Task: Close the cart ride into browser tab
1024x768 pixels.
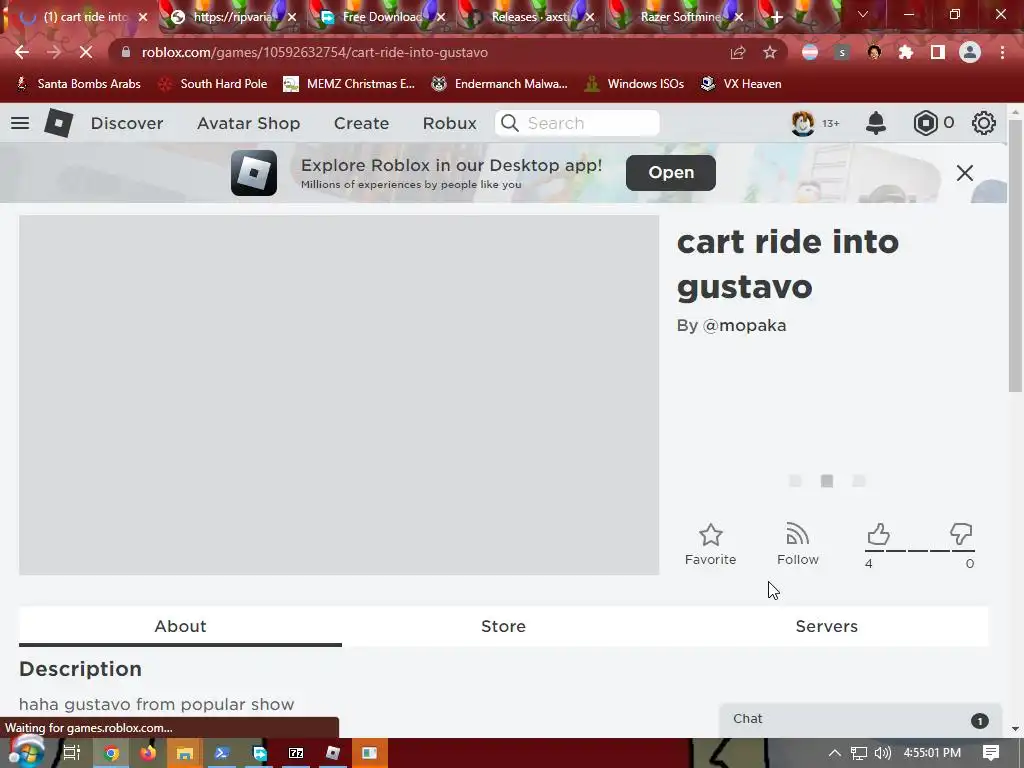Action: pyautogui.click(x=143, y=18)
